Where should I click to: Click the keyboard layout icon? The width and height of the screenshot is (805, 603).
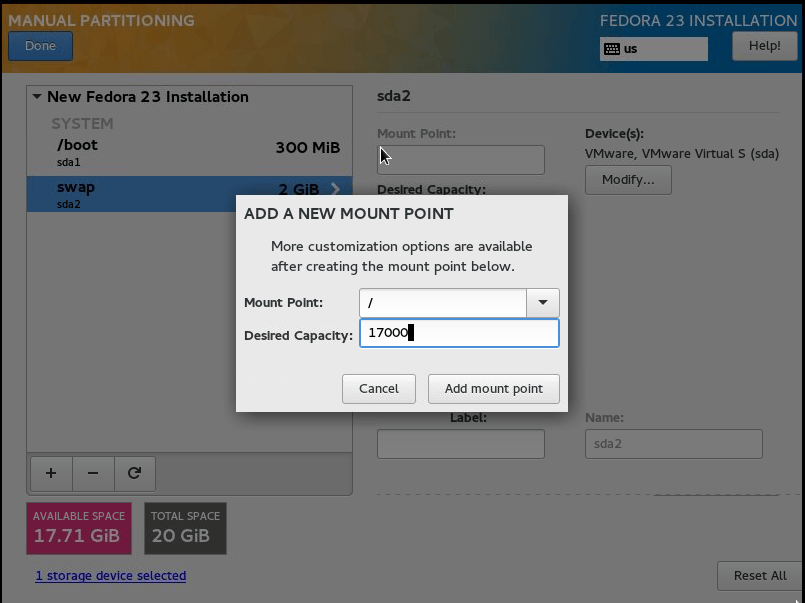click(611, 49)
